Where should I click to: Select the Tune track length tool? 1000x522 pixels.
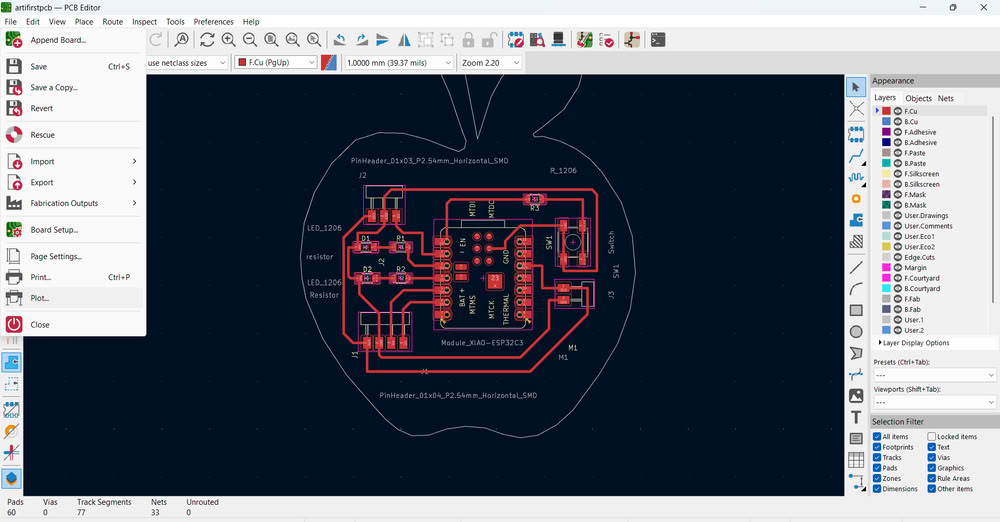(x=856, y=177)
